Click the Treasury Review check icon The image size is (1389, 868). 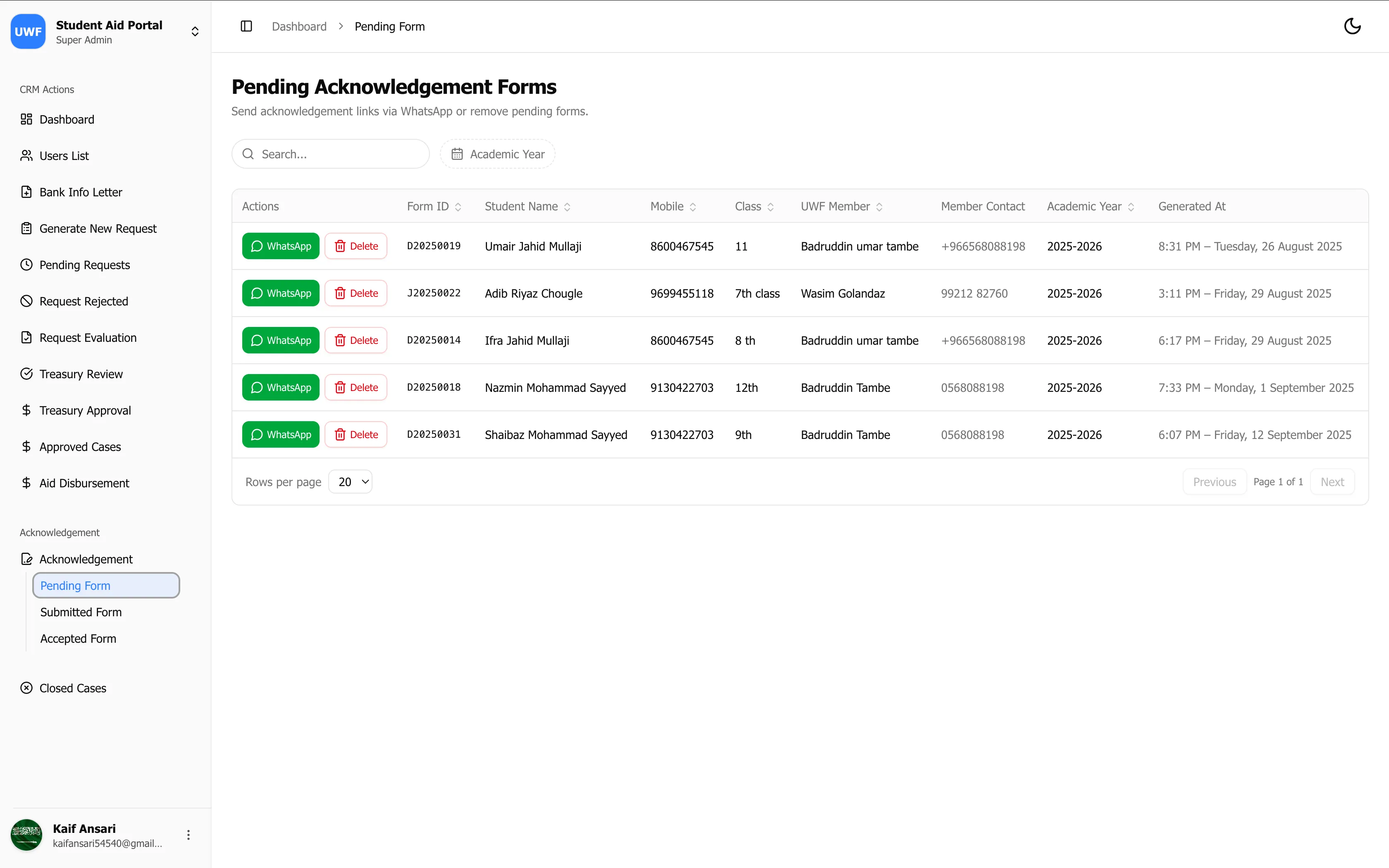[x=26, y=374]
